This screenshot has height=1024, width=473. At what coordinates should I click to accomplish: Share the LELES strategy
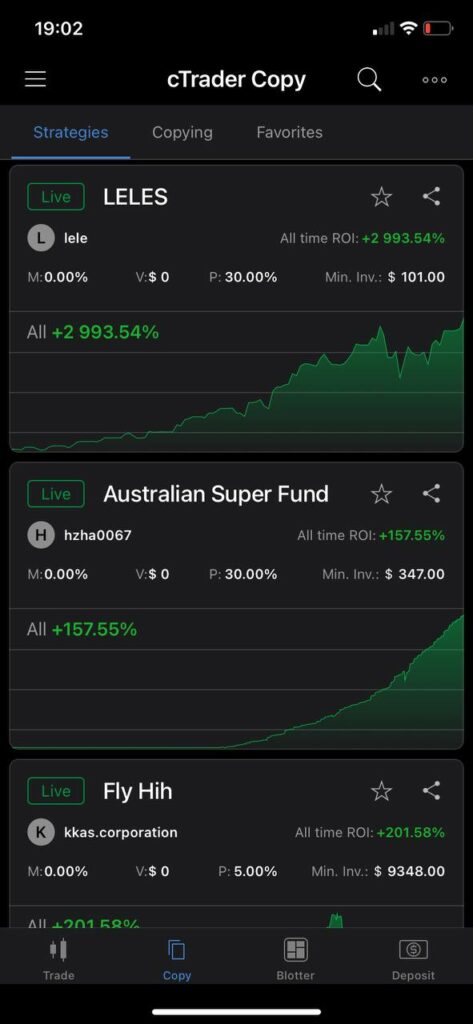(x=431, y=197)
